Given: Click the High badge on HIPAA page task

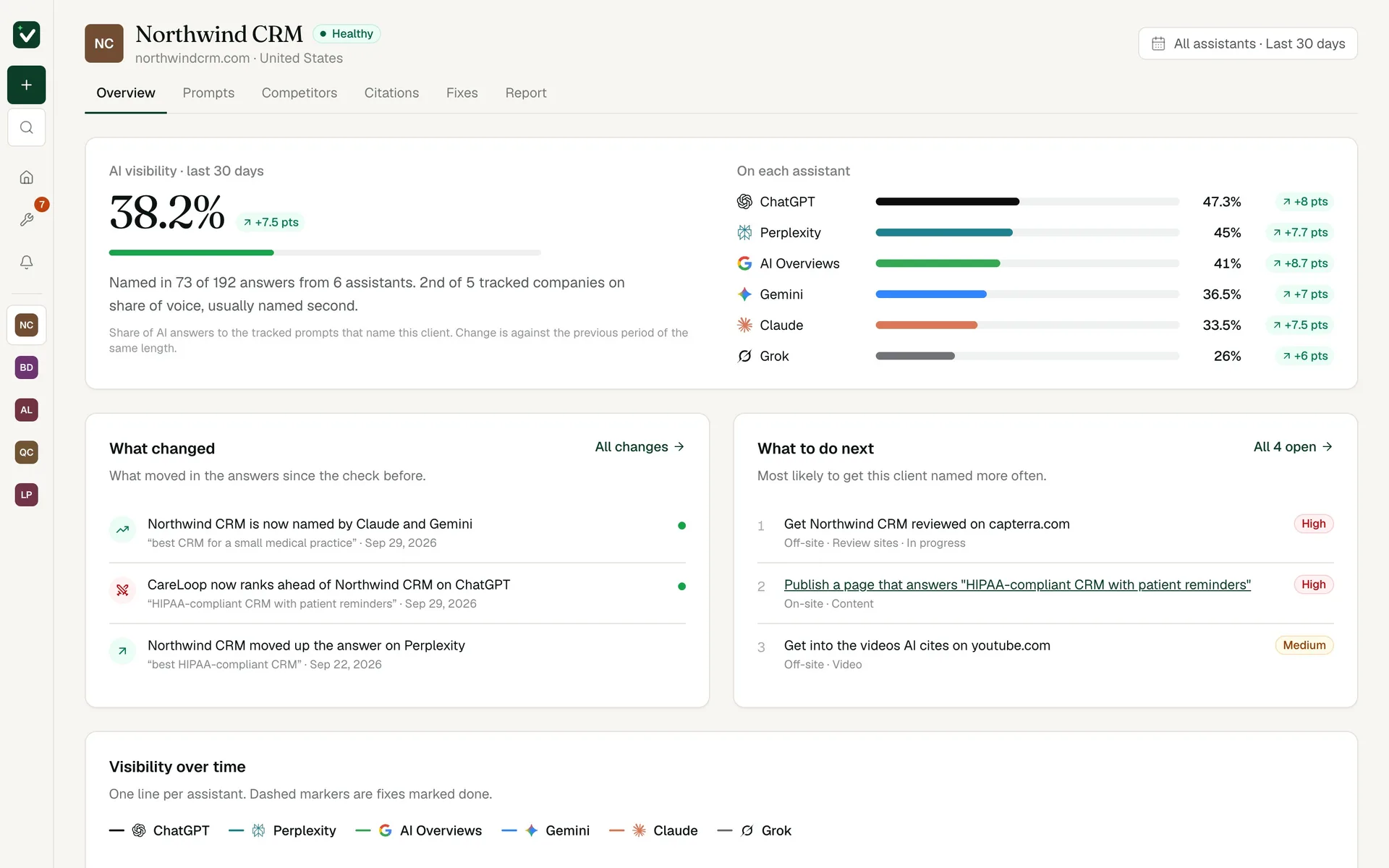Looking at the screenshot, I should pyautogui.click(x=1314, y=584).
